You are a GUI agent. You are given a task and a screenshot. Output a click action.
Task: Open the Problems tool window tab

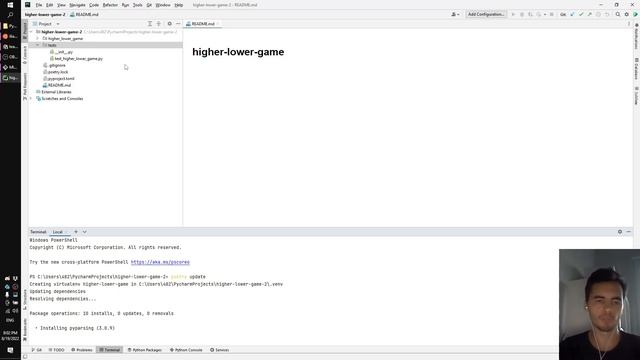tap(82, 350)
